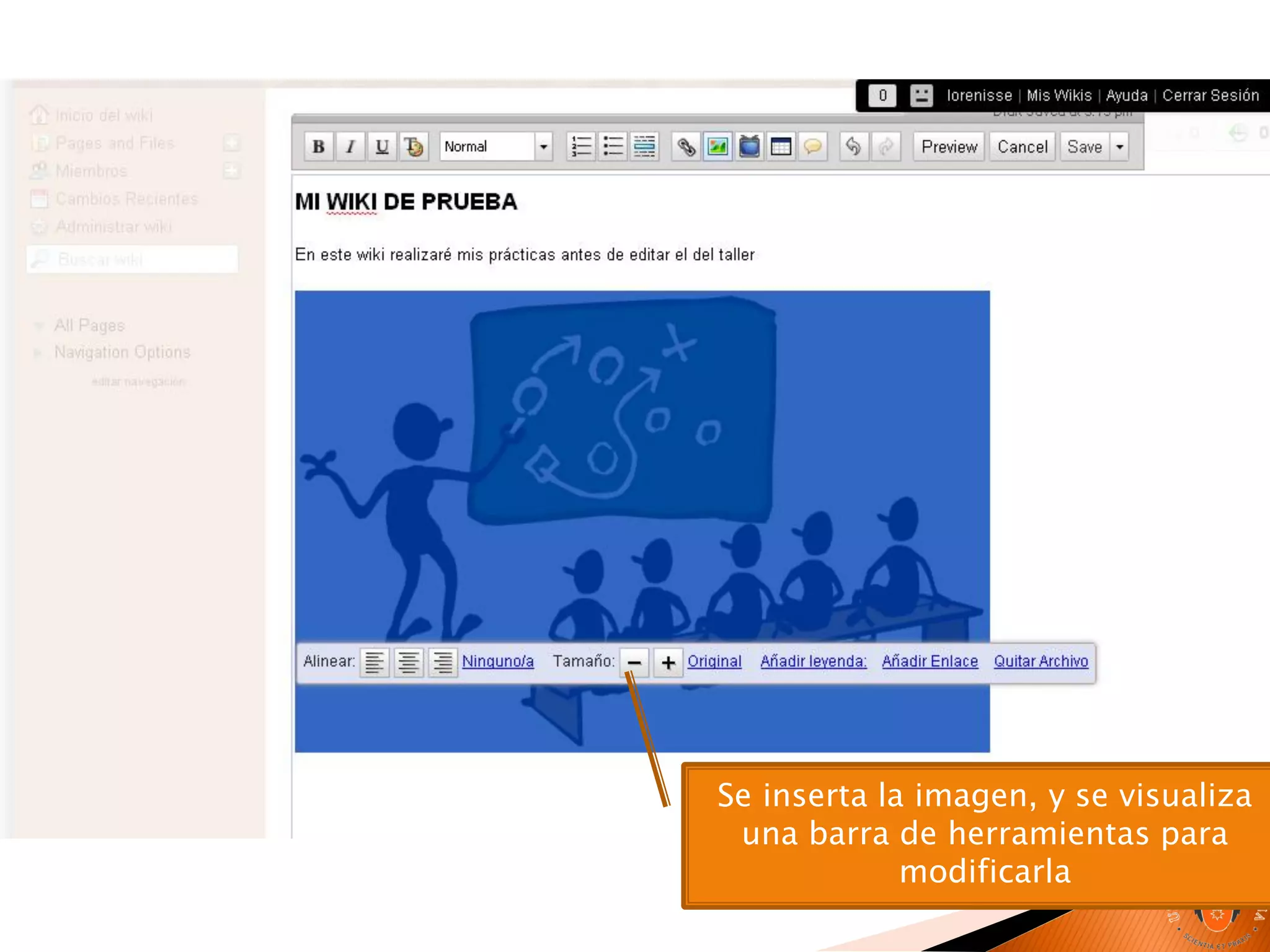Decrease image size with the minus button
Image resolution: width=1270 pixels, height=952 pixels.
click(x=634, y=662)
